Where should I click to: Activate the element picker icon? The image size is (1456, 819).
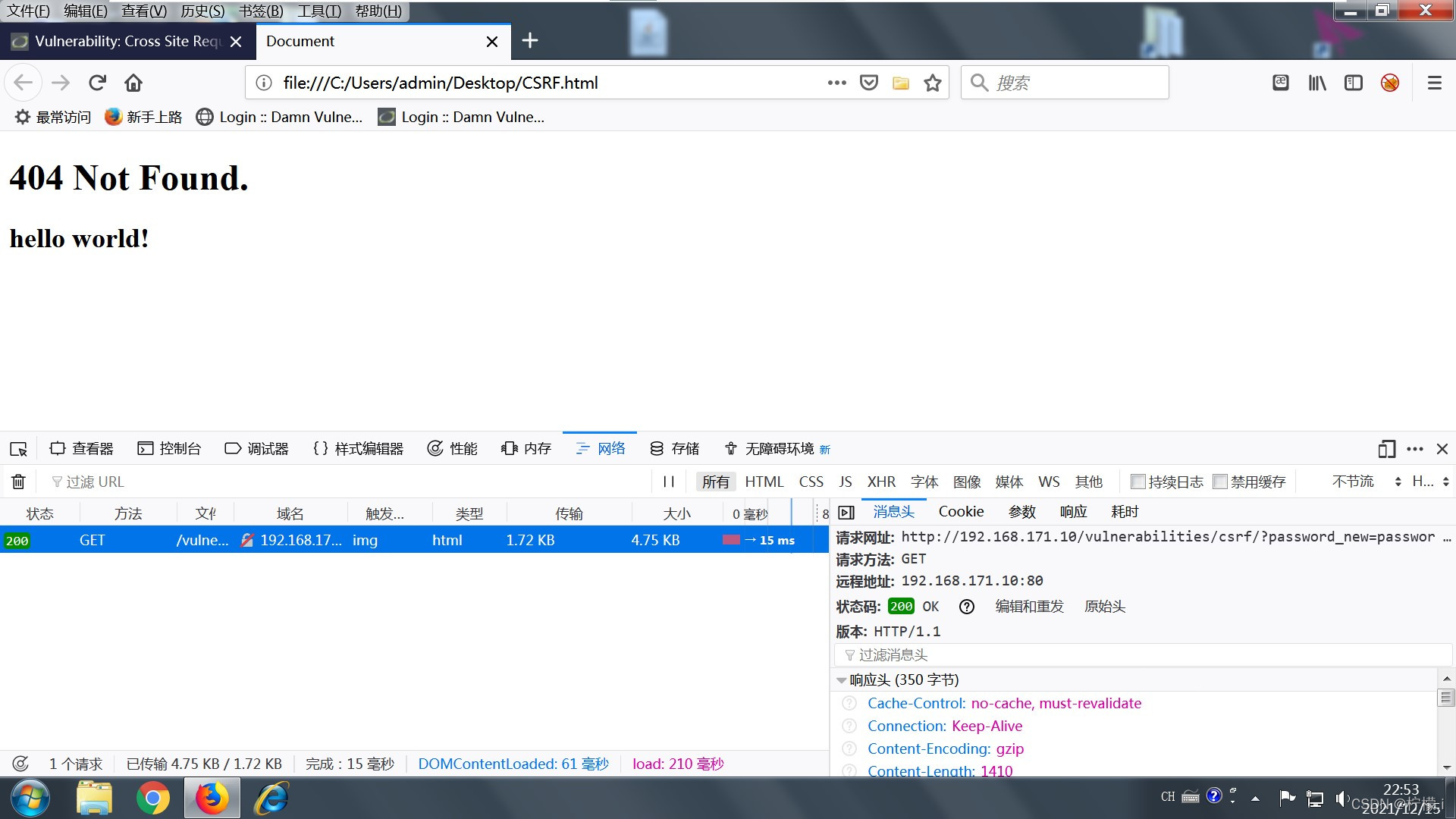(x=19, y=449)
